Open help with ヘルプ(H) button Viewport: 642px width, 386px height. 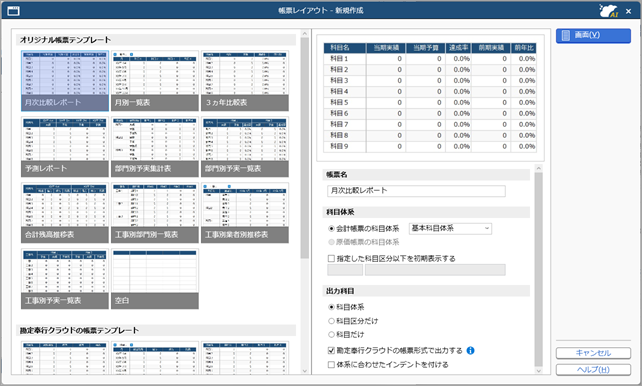click(593, 370)
